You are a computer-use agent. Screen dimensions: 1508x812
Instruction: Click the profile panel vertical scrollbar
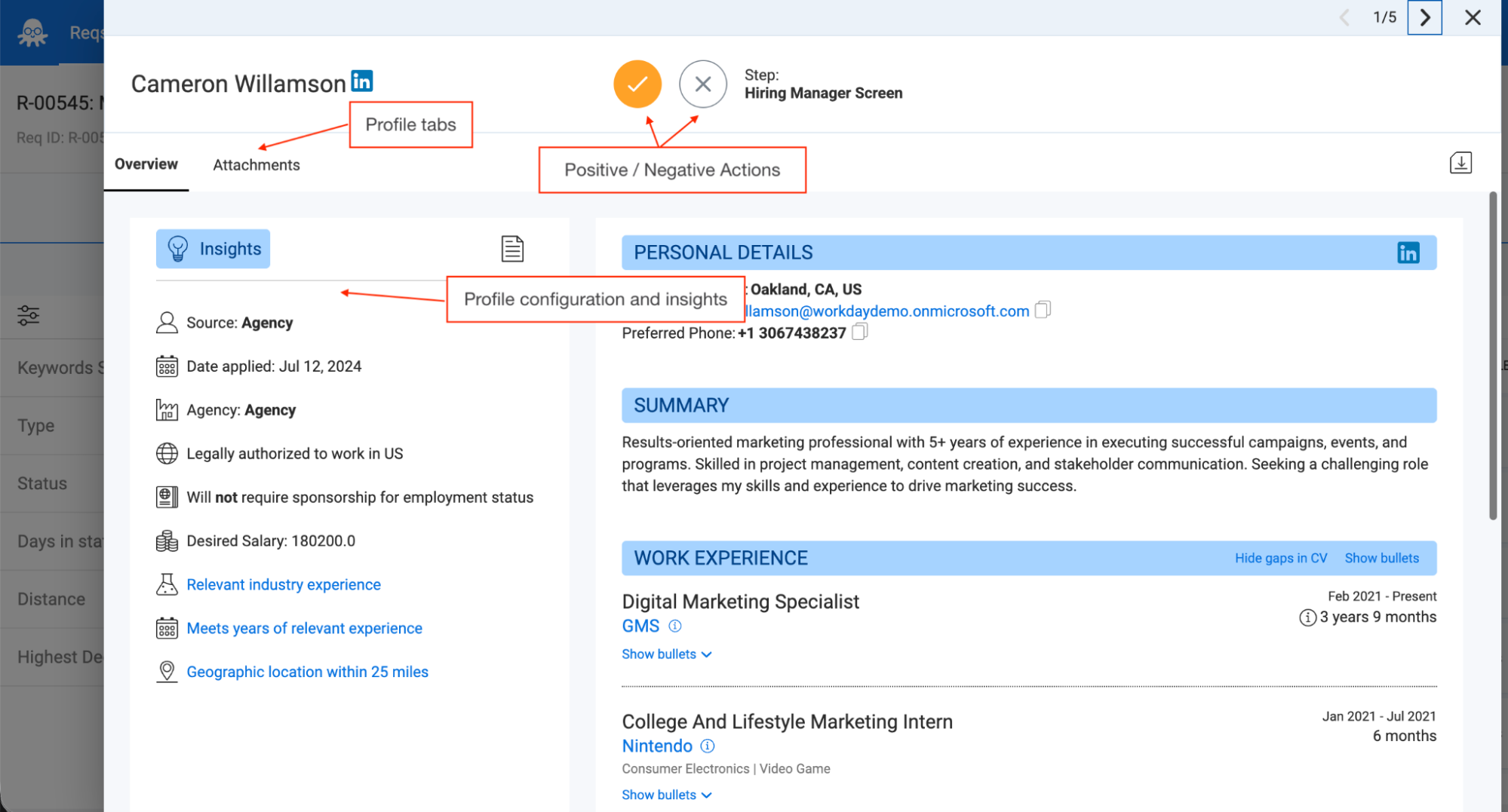[1492, 356]
